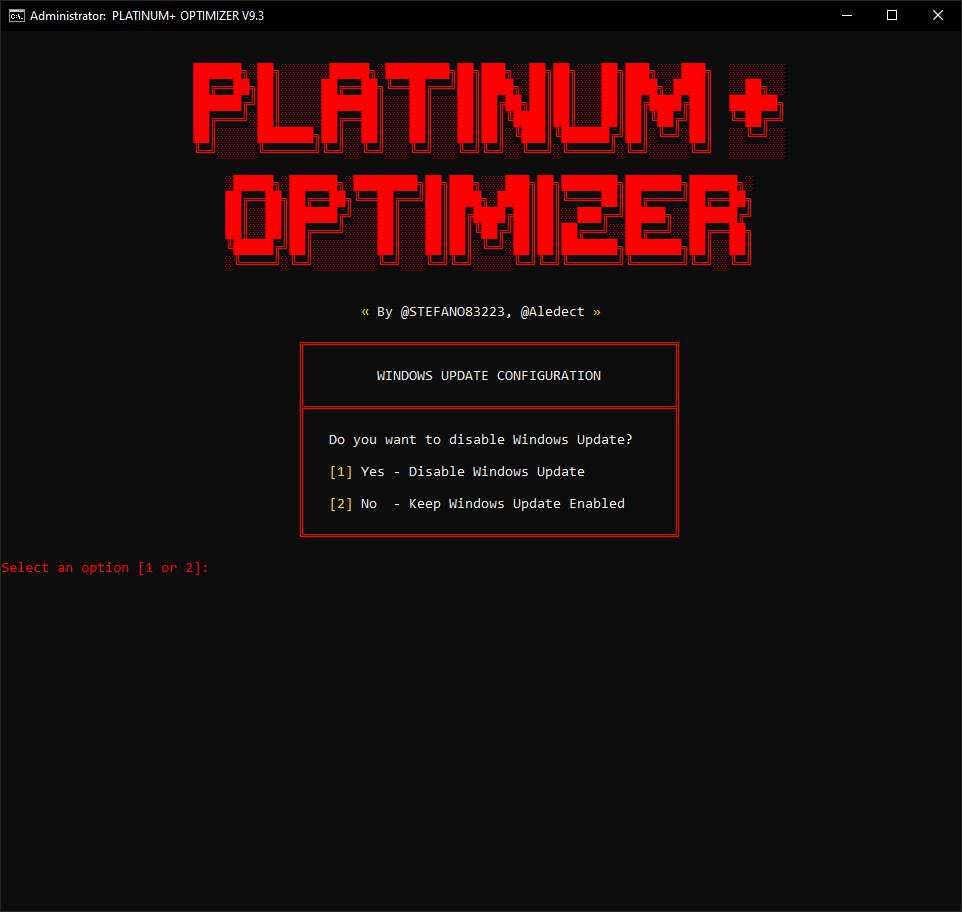962x912 pixels.
Task: Click 'Do you want to disable Windows Update?'
Action: click(x=480, y=440)
